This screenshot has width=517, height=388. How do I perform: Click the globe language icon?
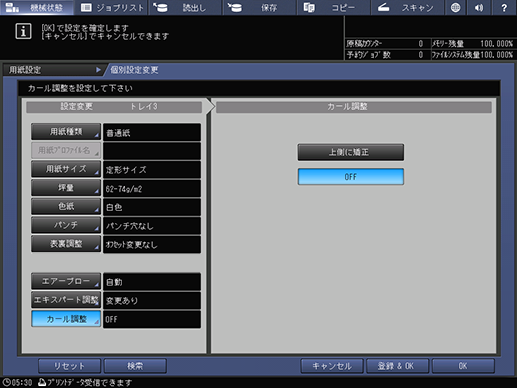point(455,7)
